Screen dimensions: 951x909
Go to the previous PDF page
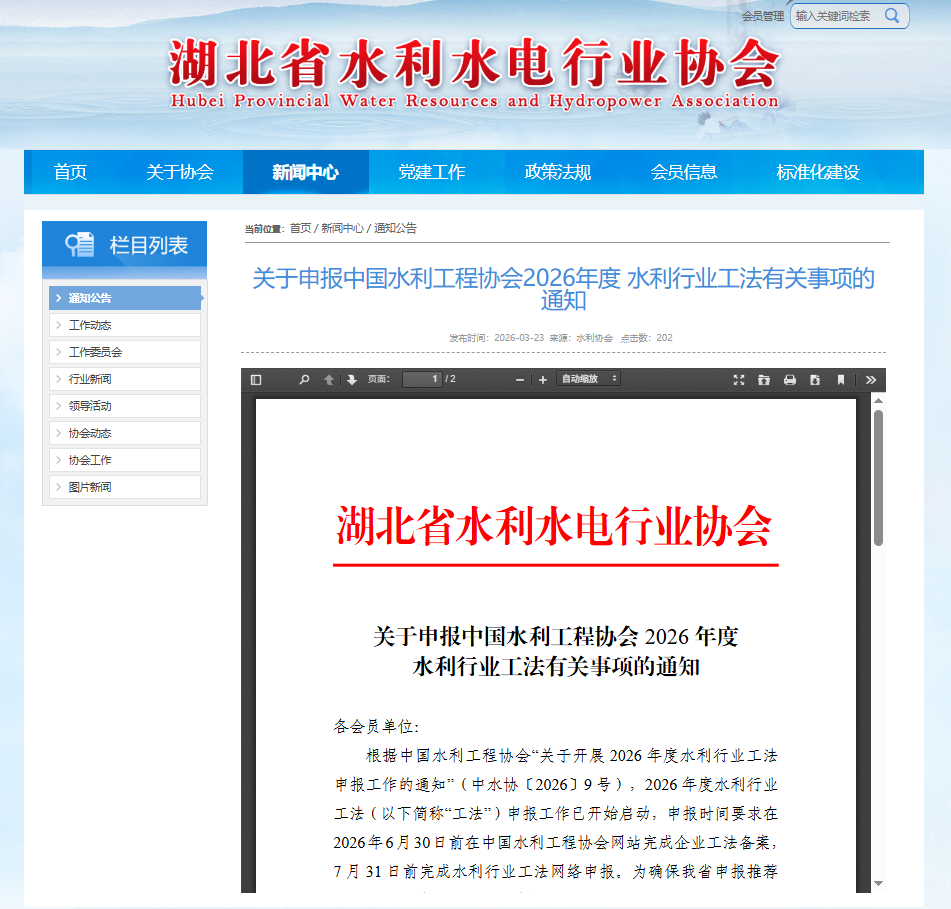[328, 380]
